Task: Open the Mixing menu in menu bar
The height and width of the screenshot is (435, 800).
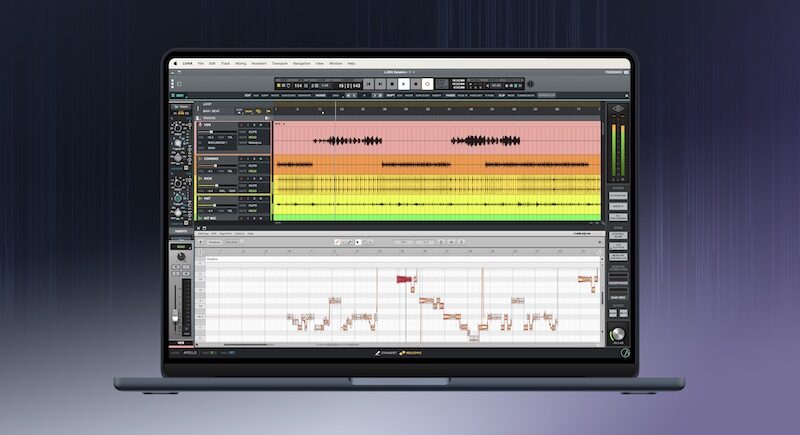Action: point(241,62)
